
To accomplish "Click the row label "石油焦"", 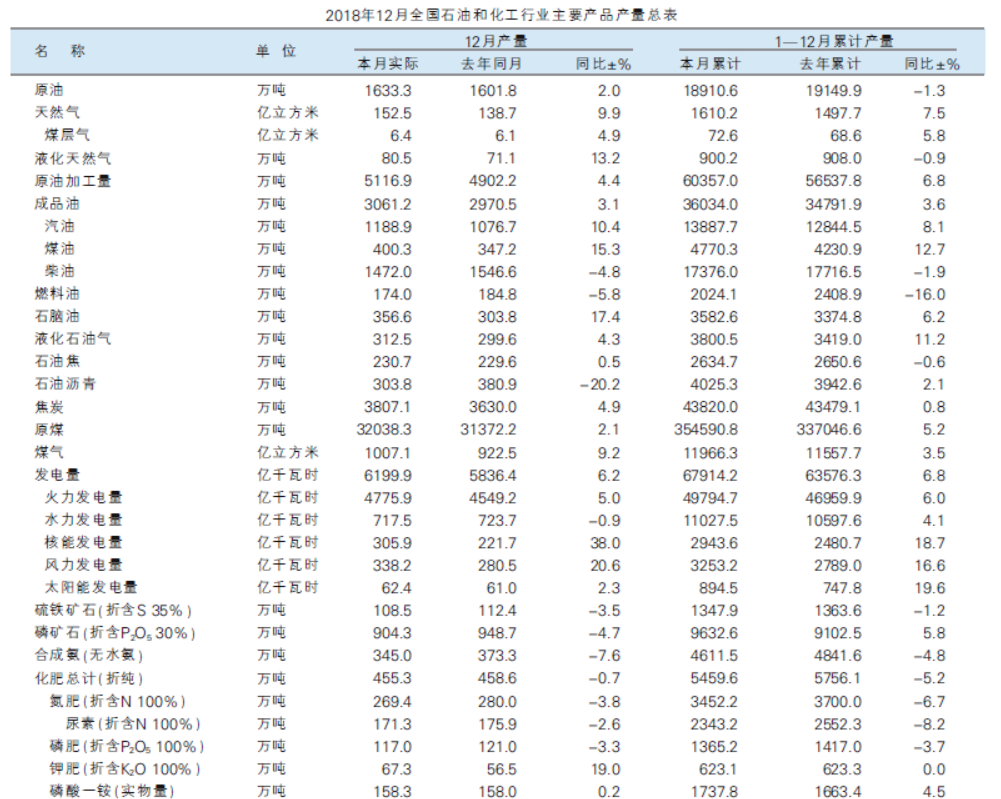I will point(57,361).
